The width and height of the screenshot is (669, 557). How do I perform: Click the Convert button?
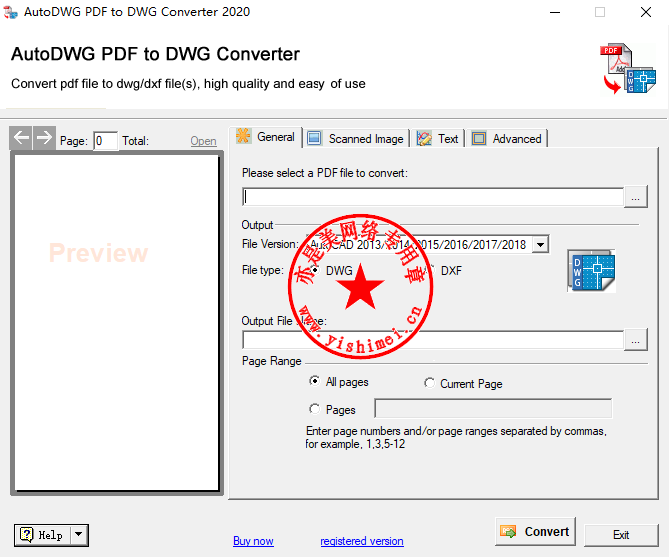[x=535, y=531]
